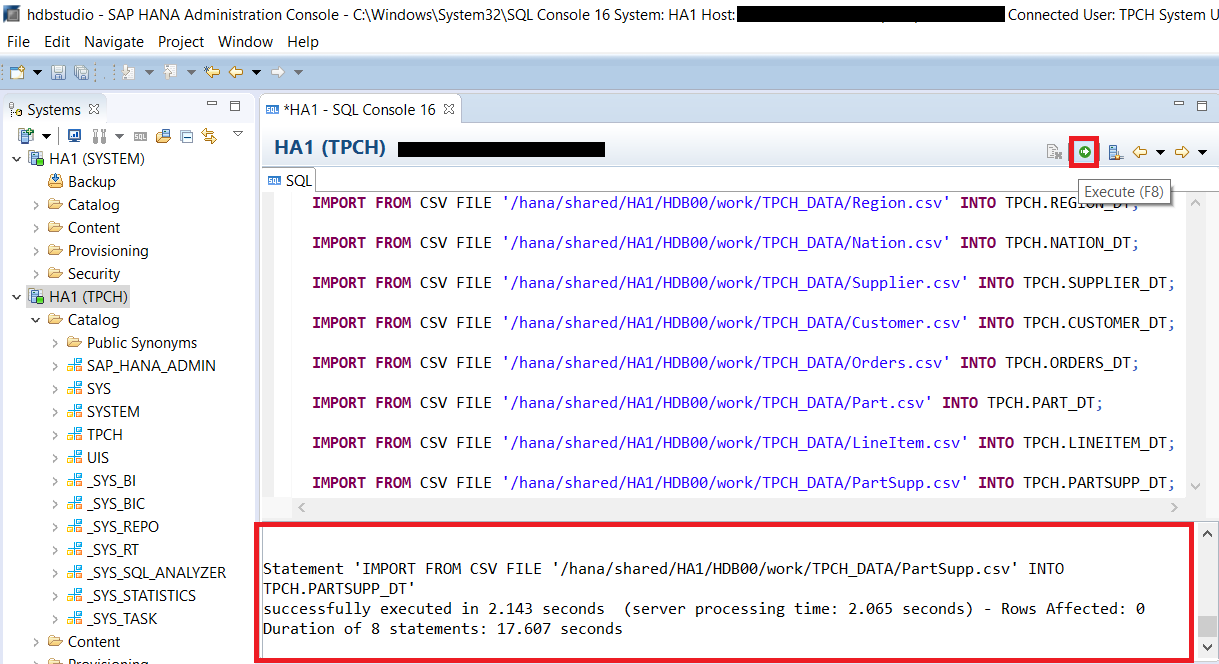The width and height of the screenshot is (1219, 664).
Task: Open the Window menu
Action: 245,42
